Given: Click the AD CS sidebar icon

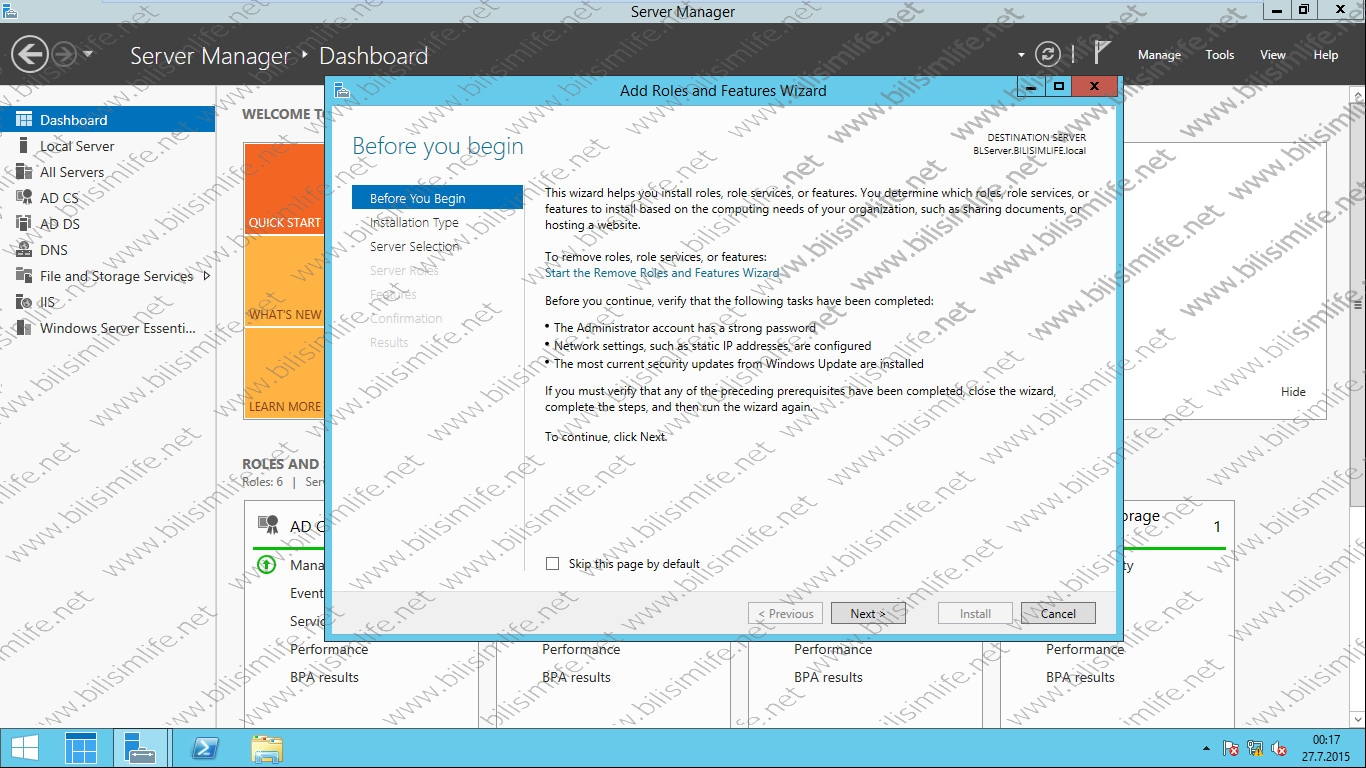Looking at the screenshot, I should (24, 197).
